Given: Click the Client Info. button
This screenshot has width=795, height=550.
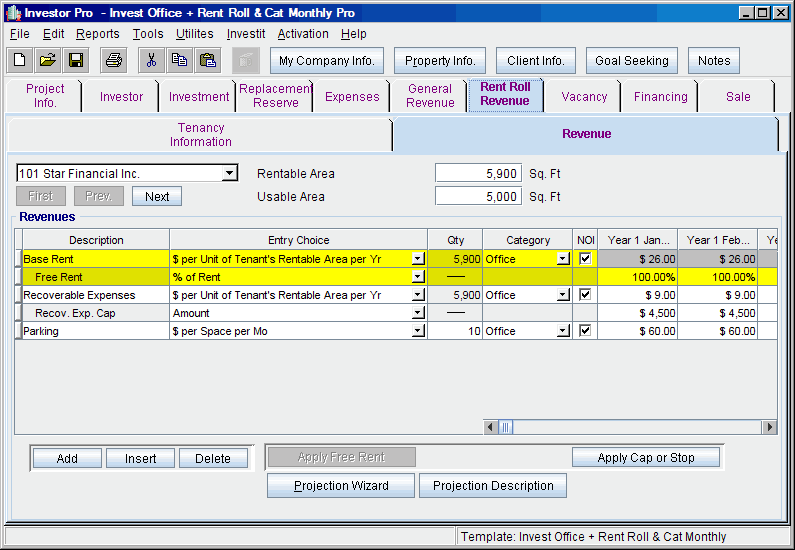Looking at the screenshot, I should [536, 61].
